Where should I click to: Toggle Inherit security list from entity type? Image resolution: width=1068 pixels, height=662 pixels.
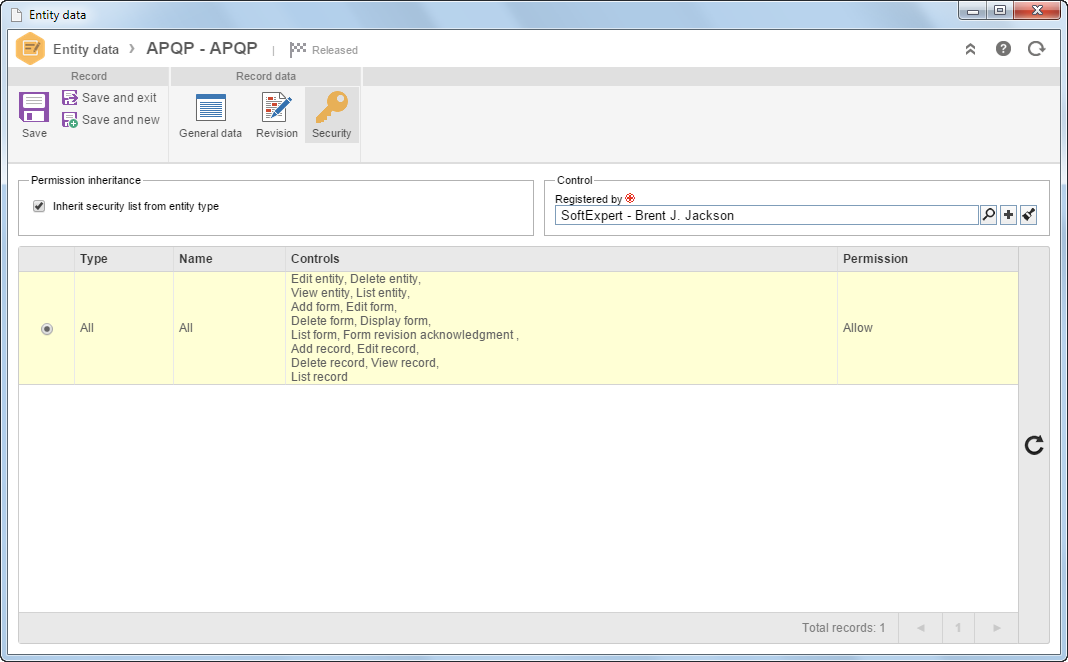[39, 206]
